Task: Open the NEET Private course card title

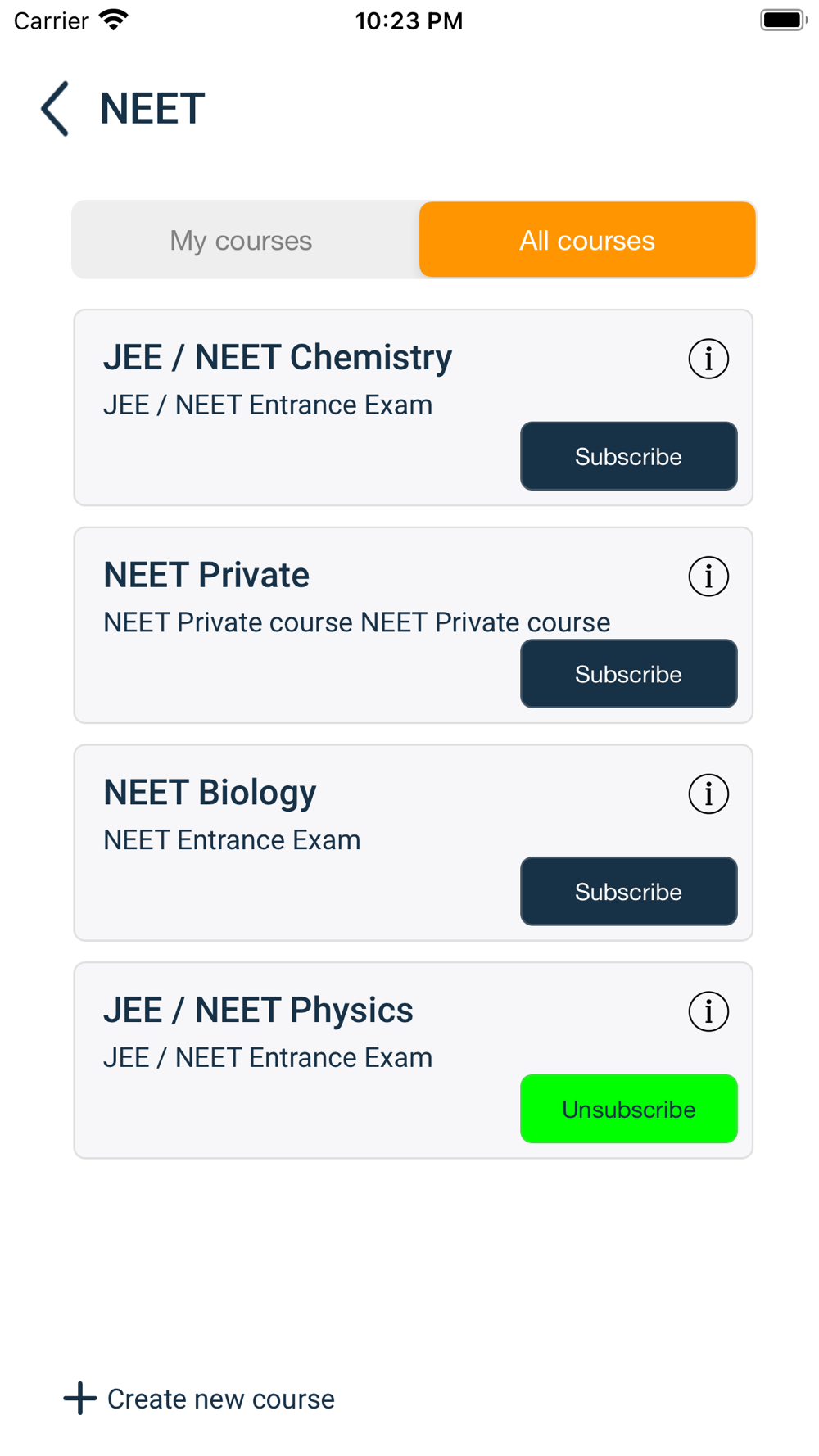Action: 206,575
